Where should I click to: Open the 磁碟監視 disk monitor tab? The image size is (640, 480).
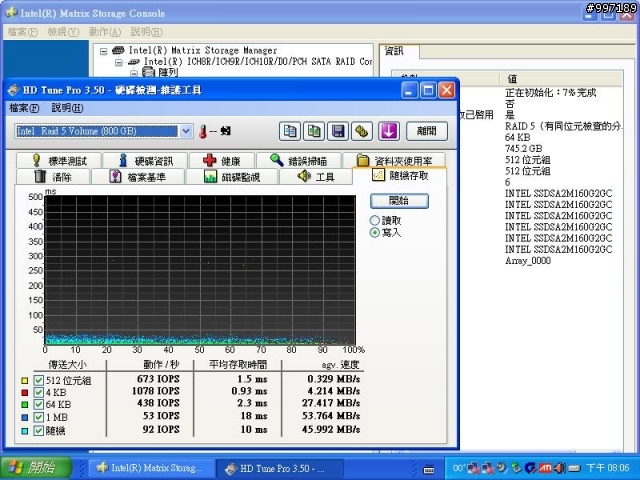tap(231, 177)
